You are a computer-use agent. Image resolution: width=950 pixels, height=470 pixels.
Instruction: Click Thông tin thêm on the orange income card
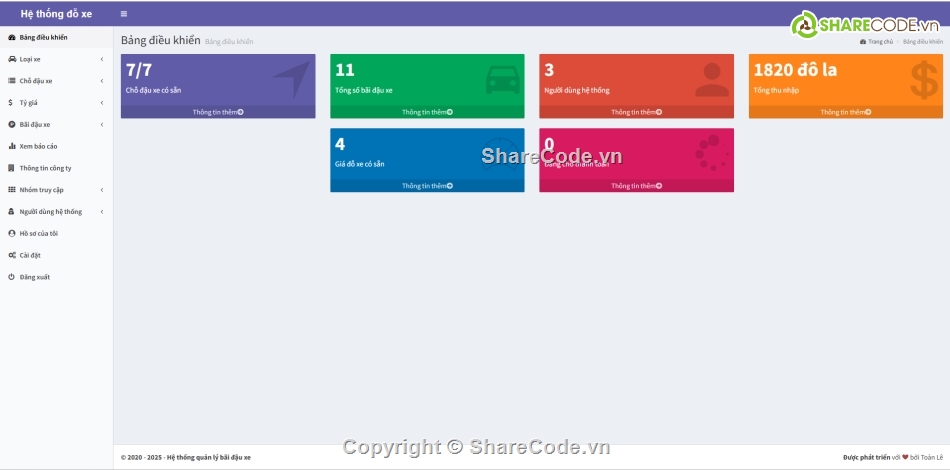(x=846, y=112)
